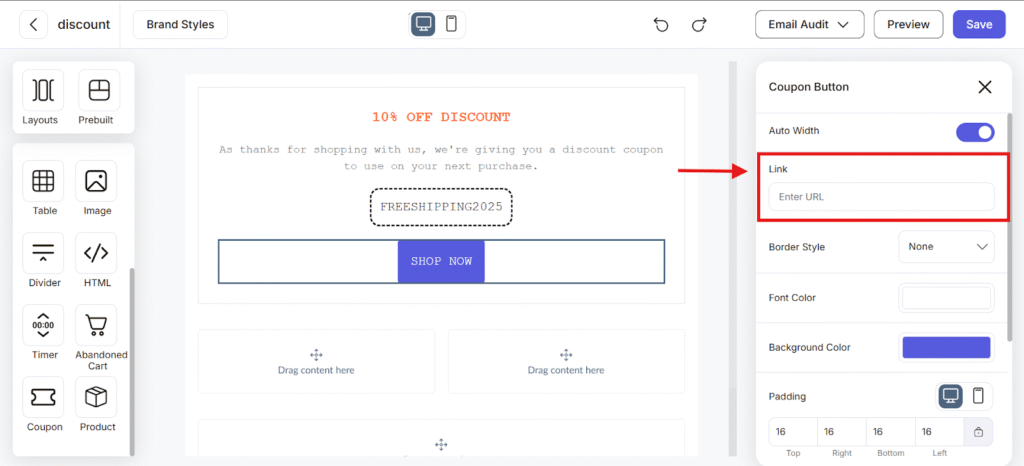Image resolution: width=1024 pixels, height=466 pixels.
Task: Select the Layouts block icon
Action: [x=43, y=90]
